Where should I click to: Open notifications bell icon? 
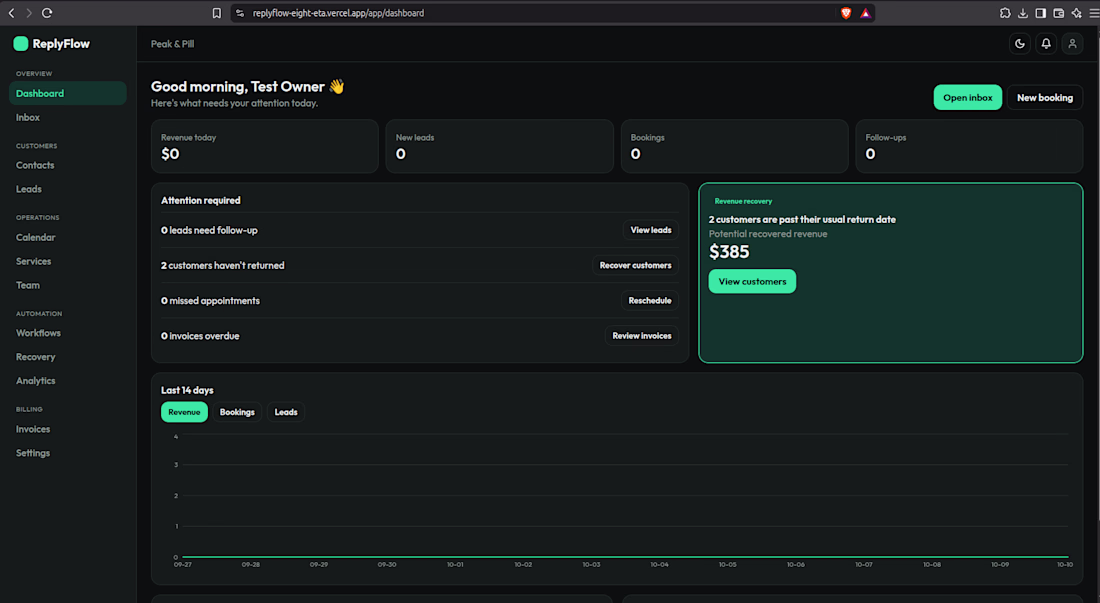tap(1046, 43)
